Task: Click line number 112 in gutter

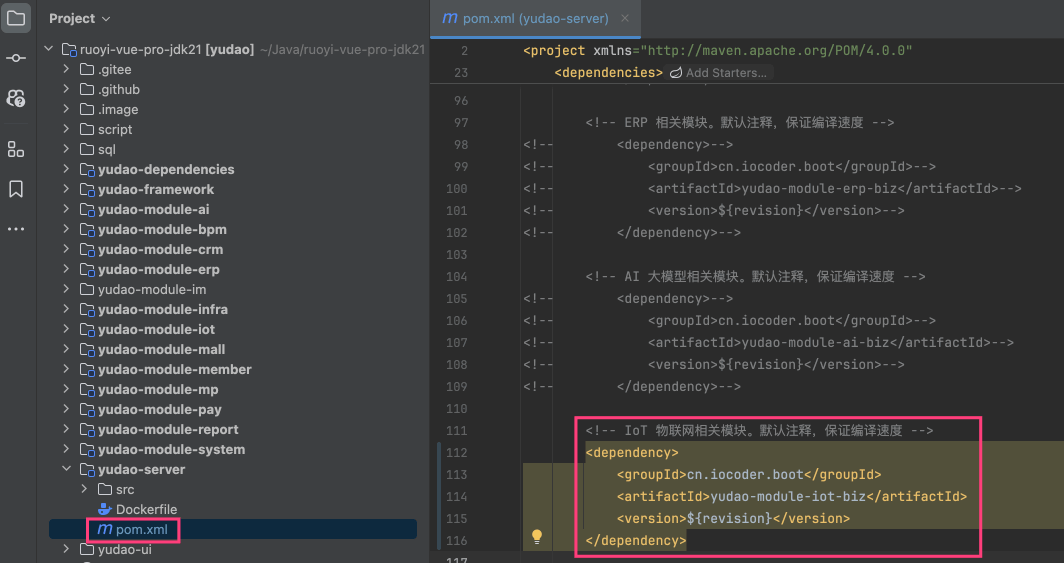Action: pos(455,452)
